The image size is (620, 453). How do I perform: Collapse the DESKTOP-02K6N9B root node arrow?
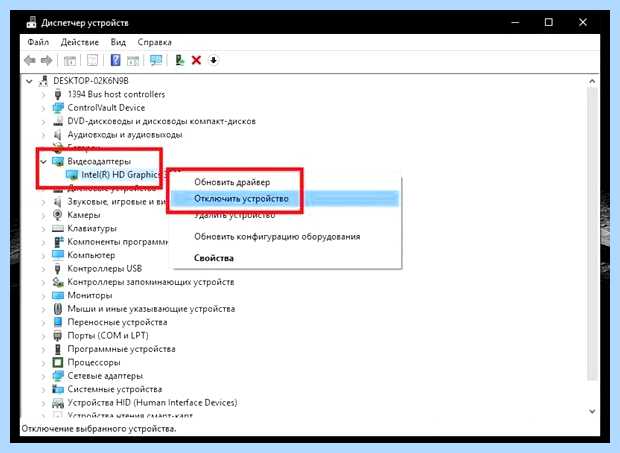click(x=29, y=81)
